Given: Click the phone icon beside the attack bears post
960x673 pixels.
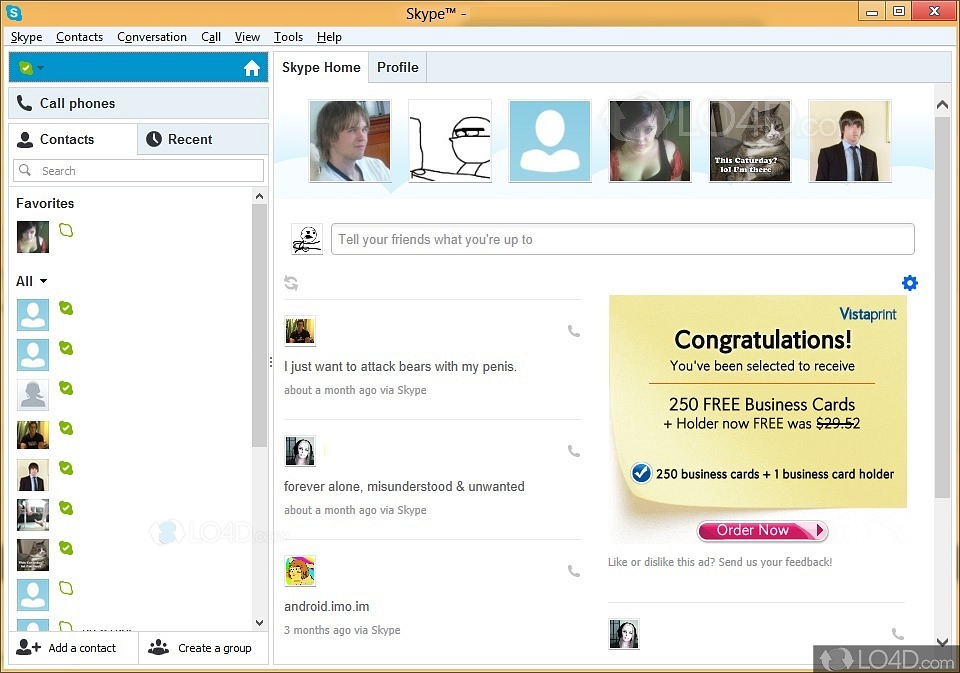Looking at the screenshot, I should coord(574,331).
